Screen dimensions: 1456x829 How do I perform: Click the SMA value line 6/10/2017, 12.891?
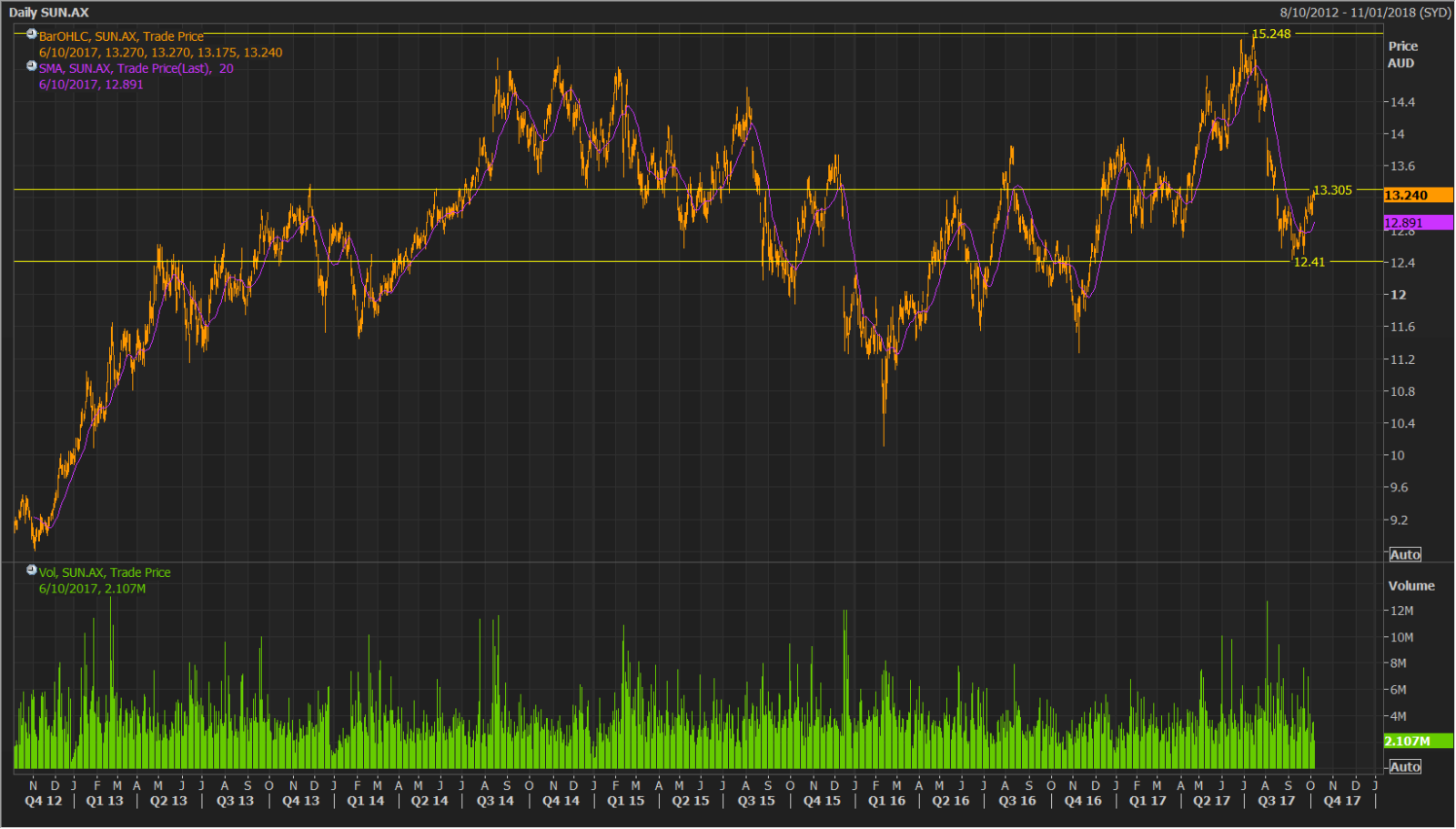91,85
